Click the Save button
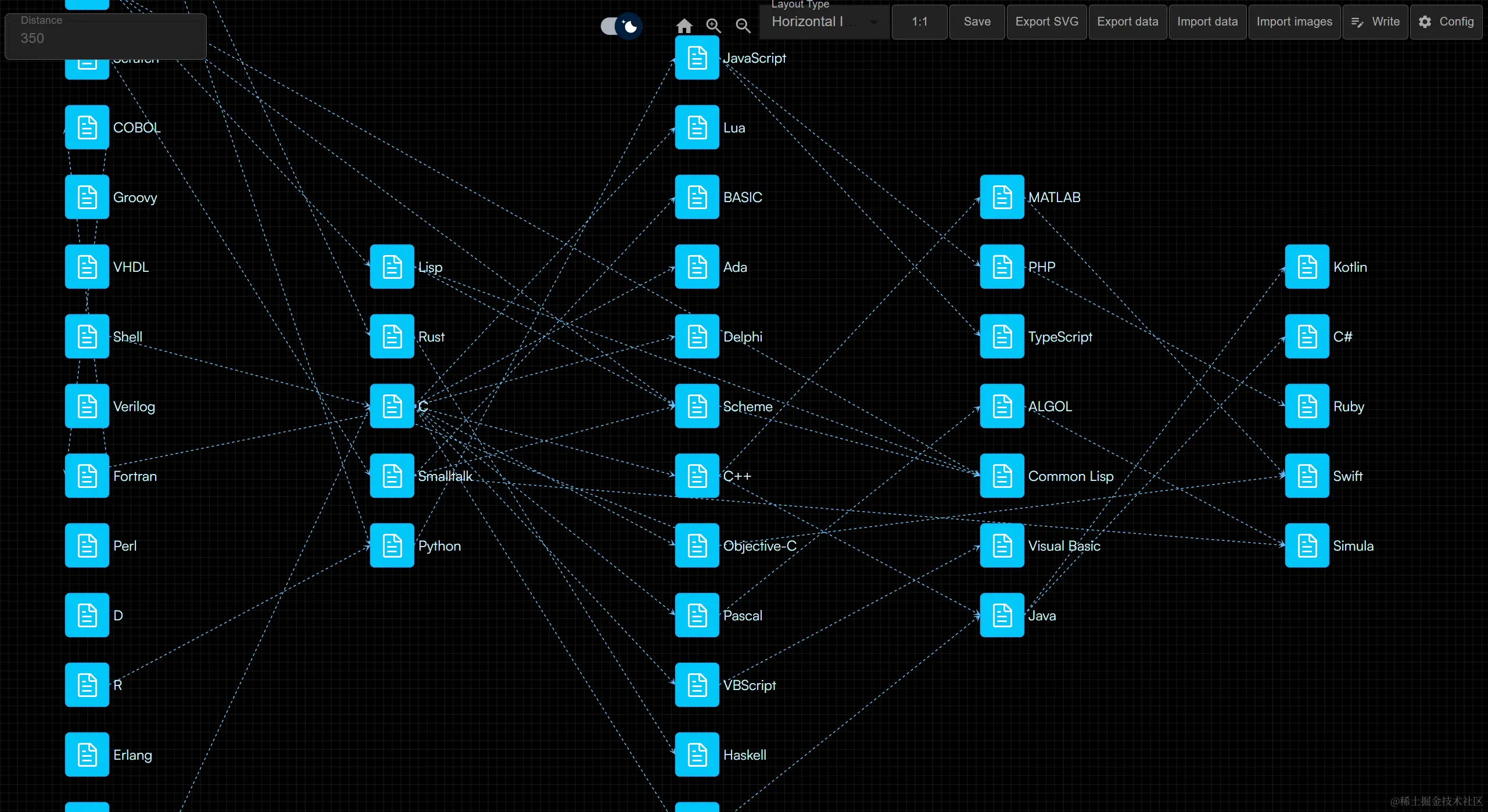The image size is (1488, 812). tap(976, 21)
